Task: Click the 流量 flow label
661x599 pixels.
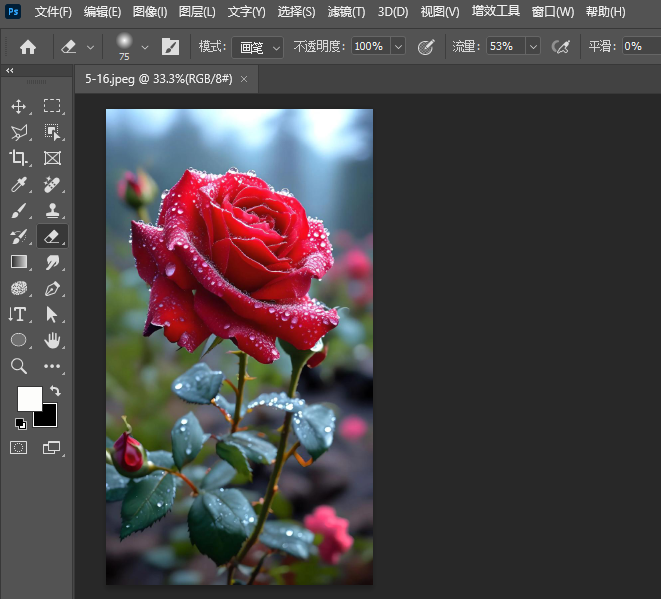Action: [466, 46]
